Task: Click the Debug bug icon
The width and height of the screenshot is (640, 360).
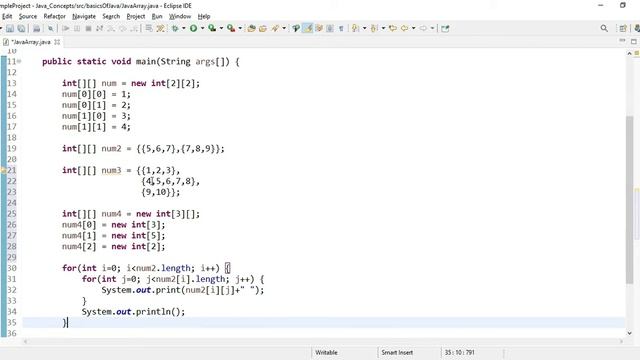Action: [175, 29]
